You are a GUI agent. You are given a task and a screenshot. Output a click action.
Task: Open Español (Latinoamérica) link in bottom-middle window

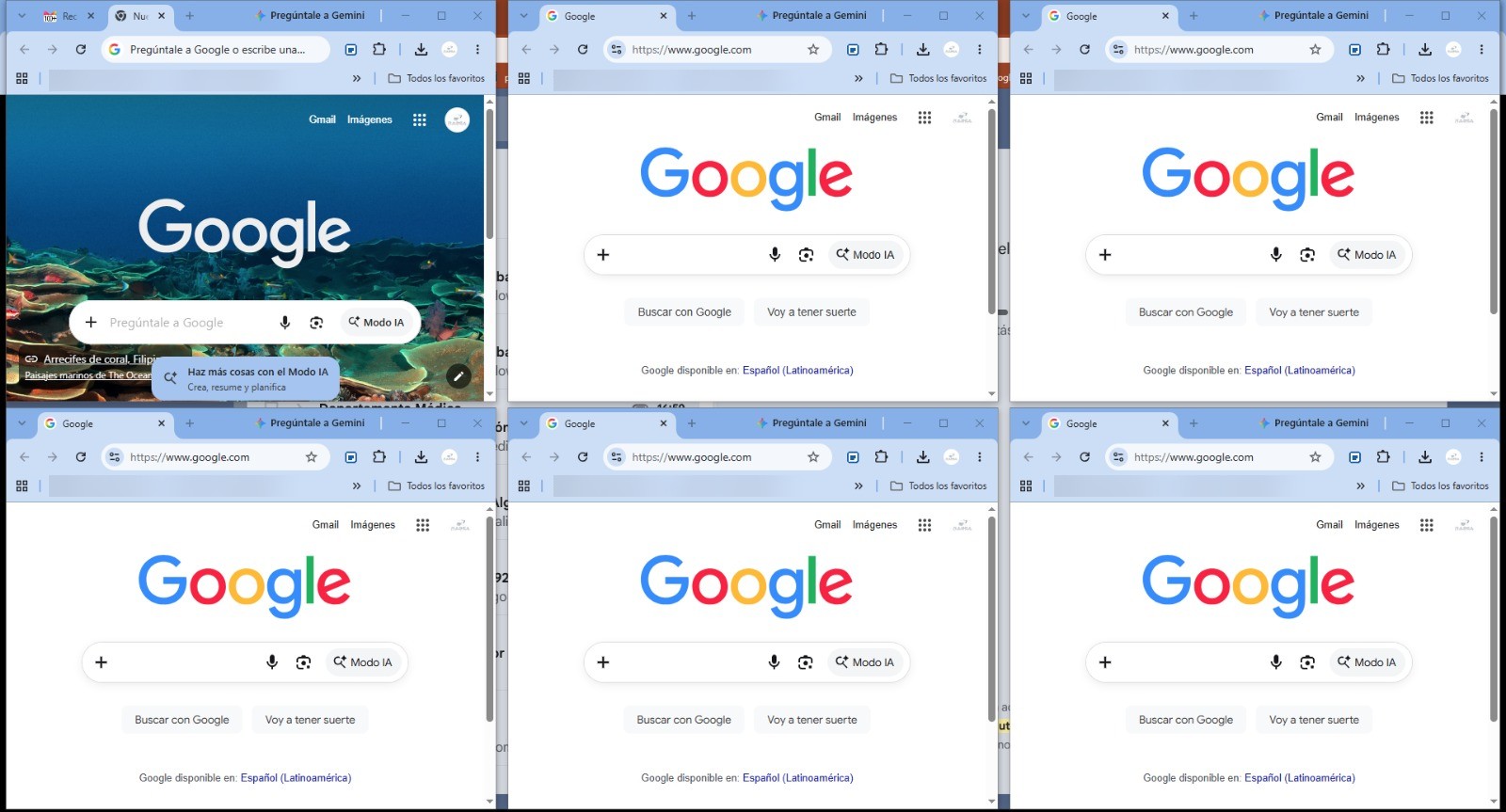798,778
